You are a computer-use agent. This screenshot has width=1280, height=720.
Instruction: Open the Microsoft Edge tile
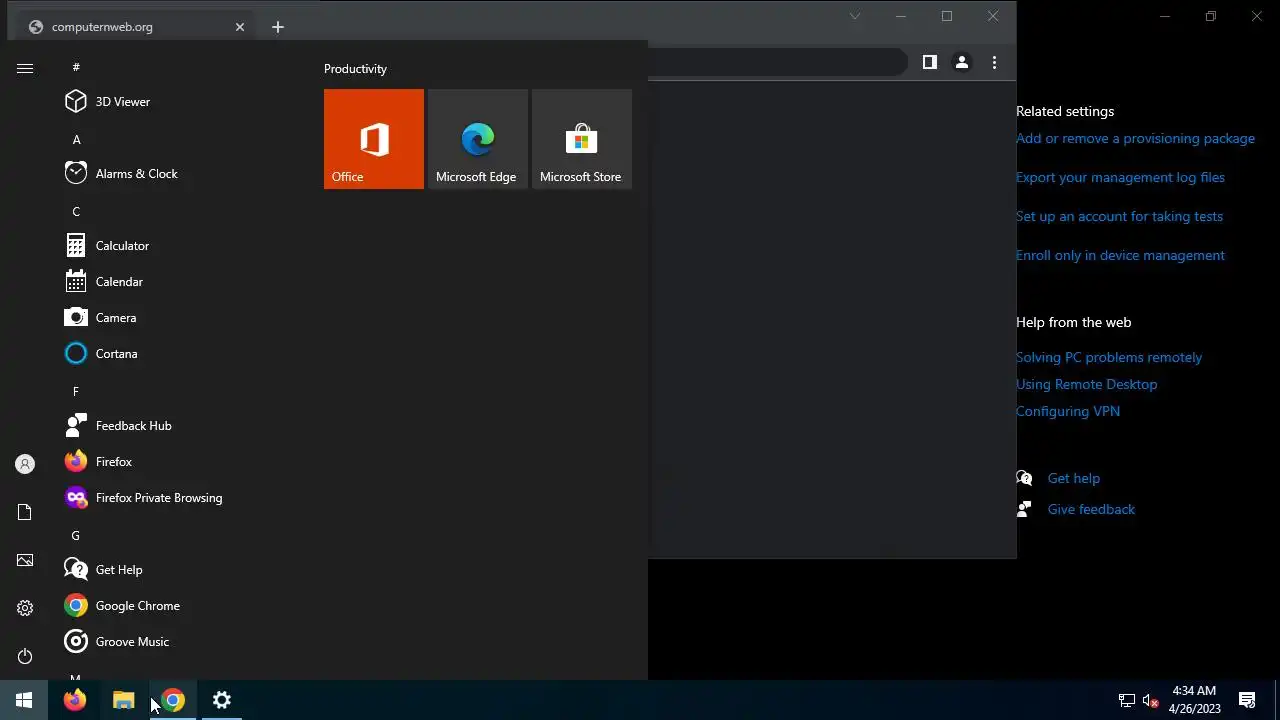click(478, 139)
